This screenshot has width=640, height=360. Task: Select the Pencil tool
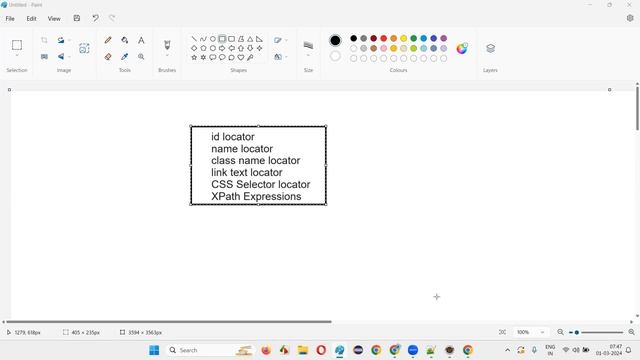pyautogui.click(x=108, y=40)
